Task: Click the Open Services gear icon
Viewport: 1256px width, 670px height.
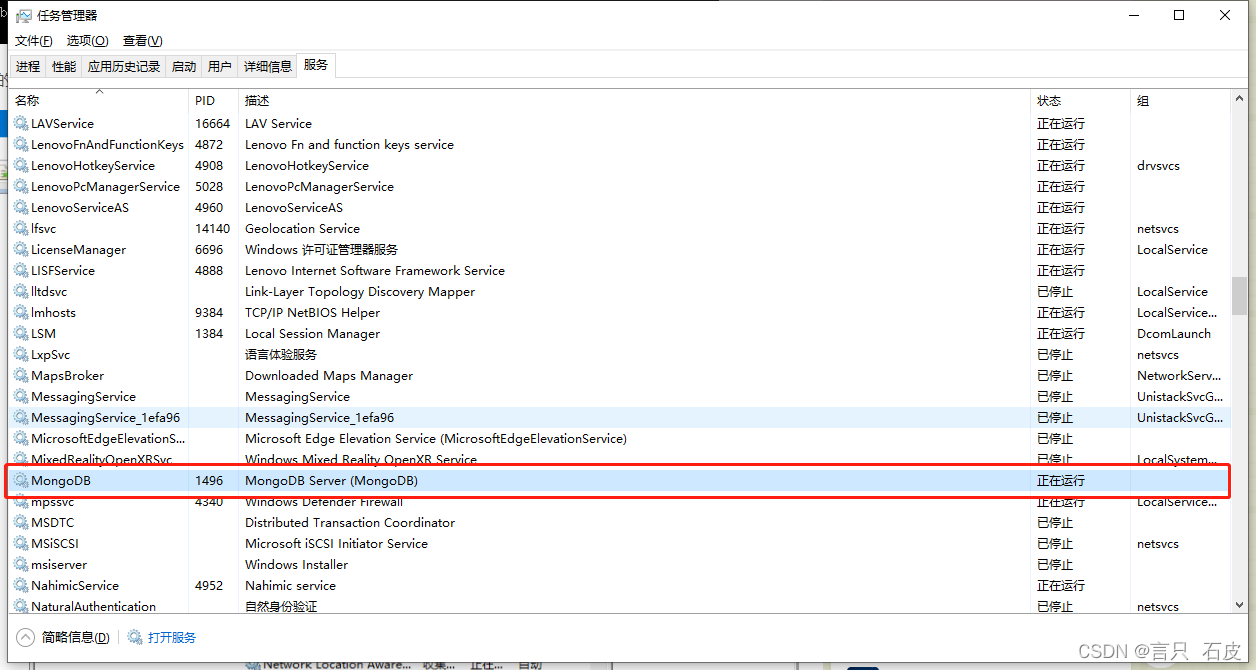Action: coord(135,637)
